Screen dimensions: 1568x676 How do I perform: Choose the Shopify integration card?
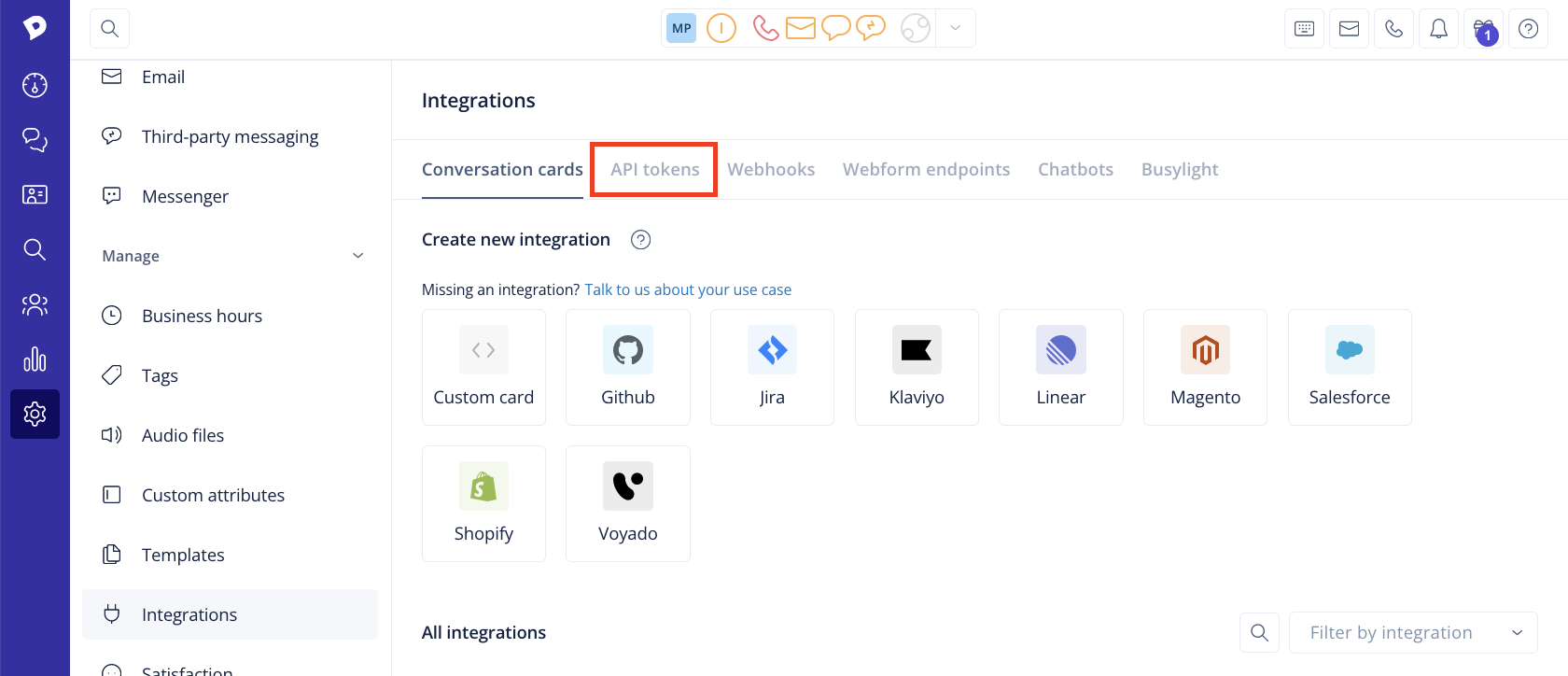click(x=483, y=503)
